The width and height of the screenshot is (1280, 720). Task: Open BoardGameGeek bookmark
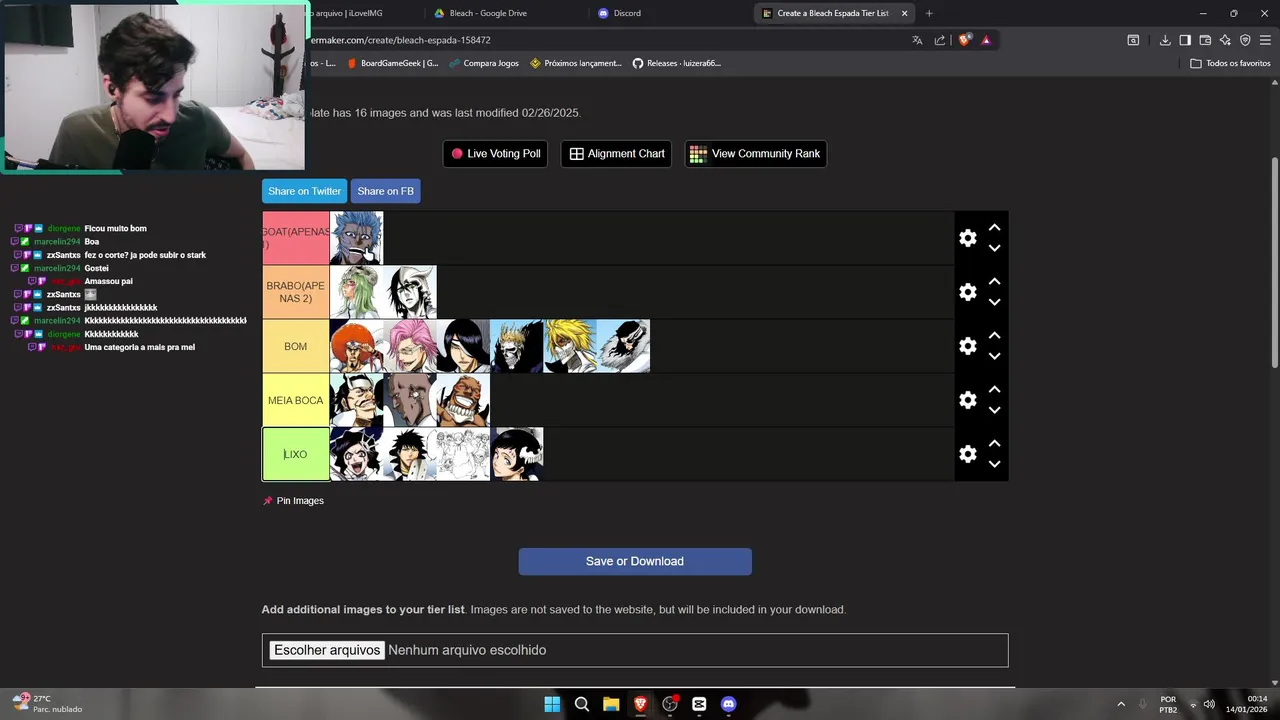click(392, 63)
